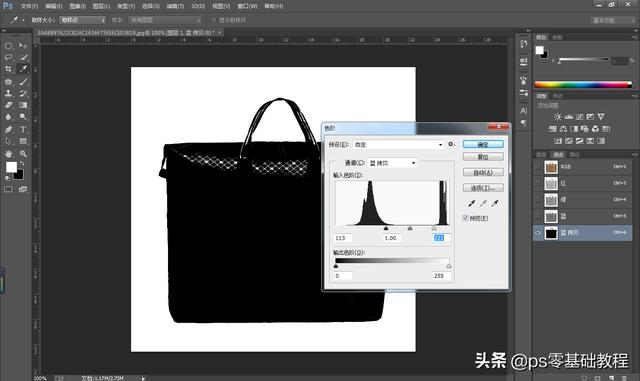Swap foreground and background colors

[x=22, y=163]
